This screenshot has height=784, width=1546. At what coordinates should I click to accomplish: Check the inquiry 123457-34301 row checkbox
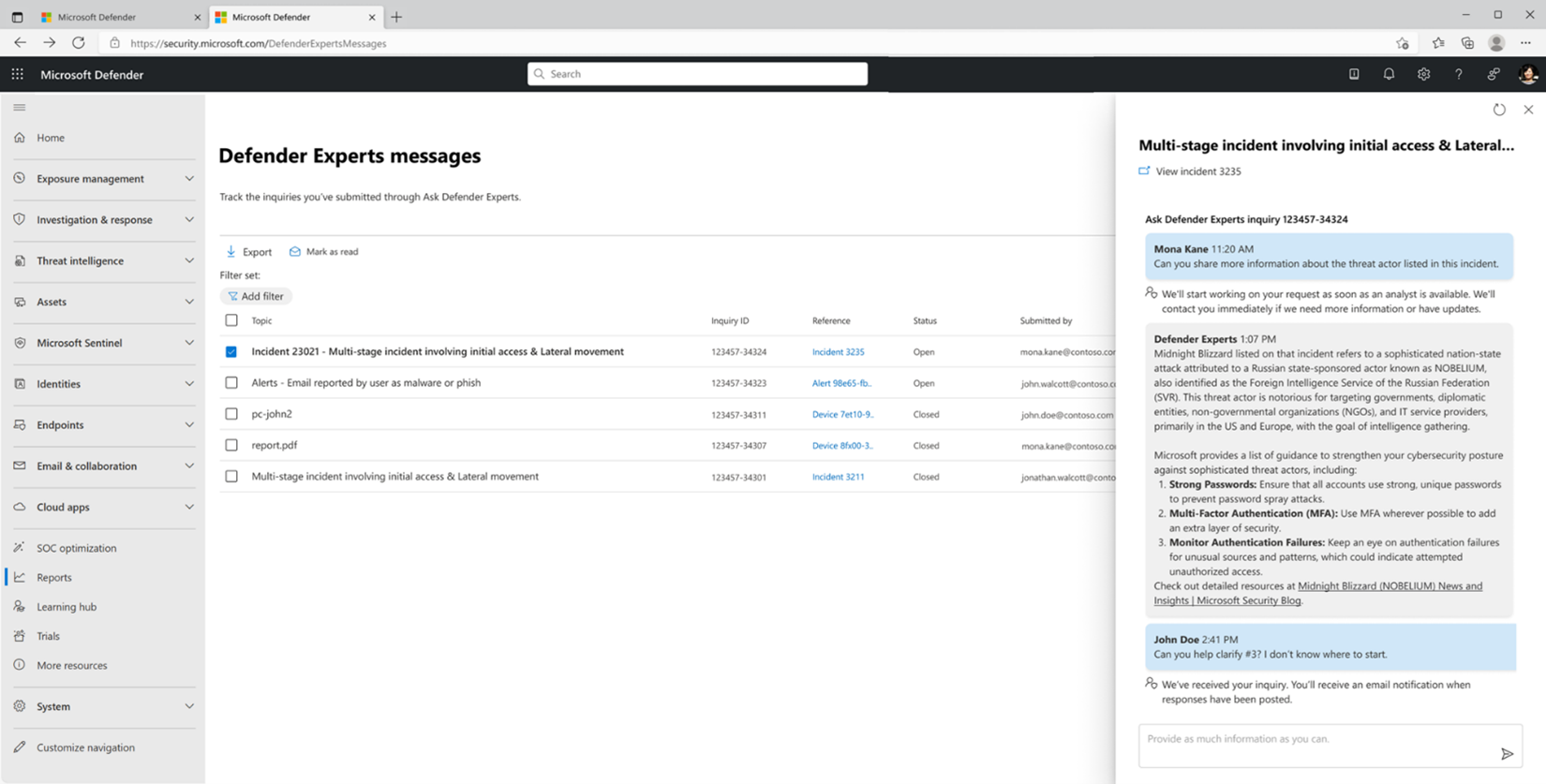click(231, 477)
